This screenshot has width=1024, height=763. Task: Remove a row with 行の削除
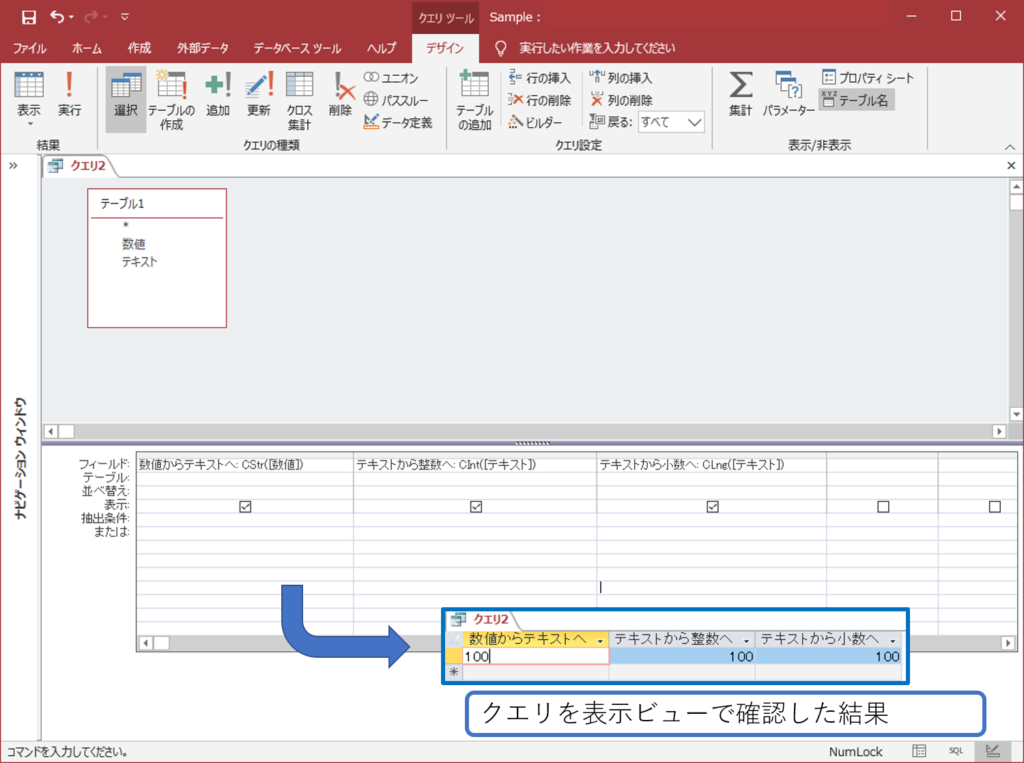(x=540, y=100)
